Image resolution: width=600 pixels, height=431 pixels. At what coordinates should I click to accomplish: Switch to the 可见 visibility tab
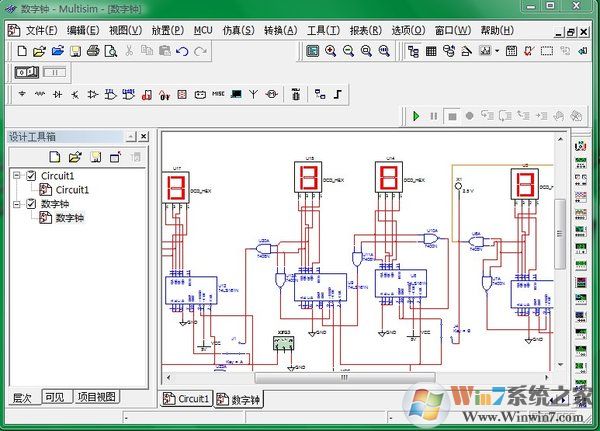click(x=55, y=397)
